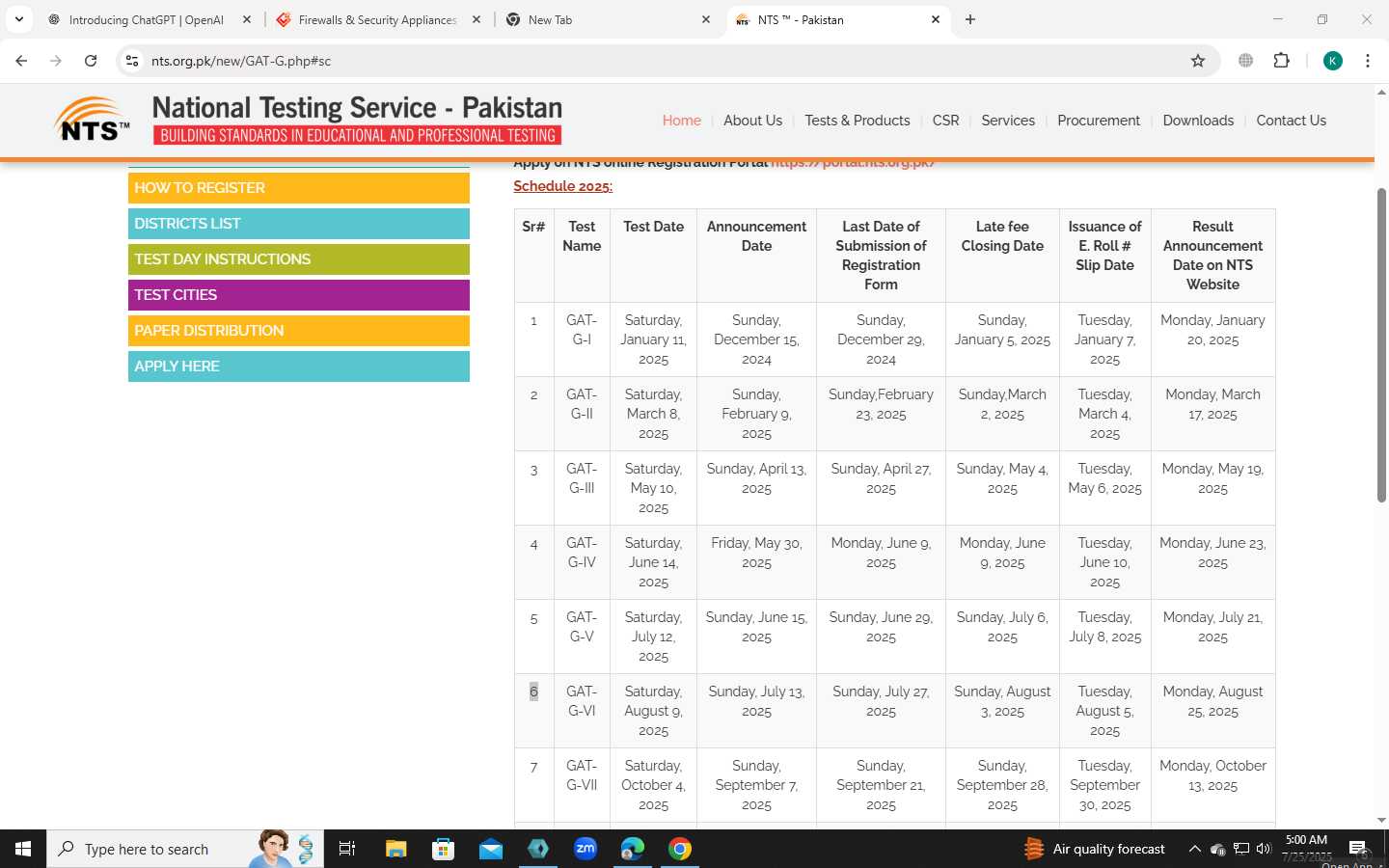Open Mail app from taskbar
This screenshot has height=868, width=1389.
(491, 849)
